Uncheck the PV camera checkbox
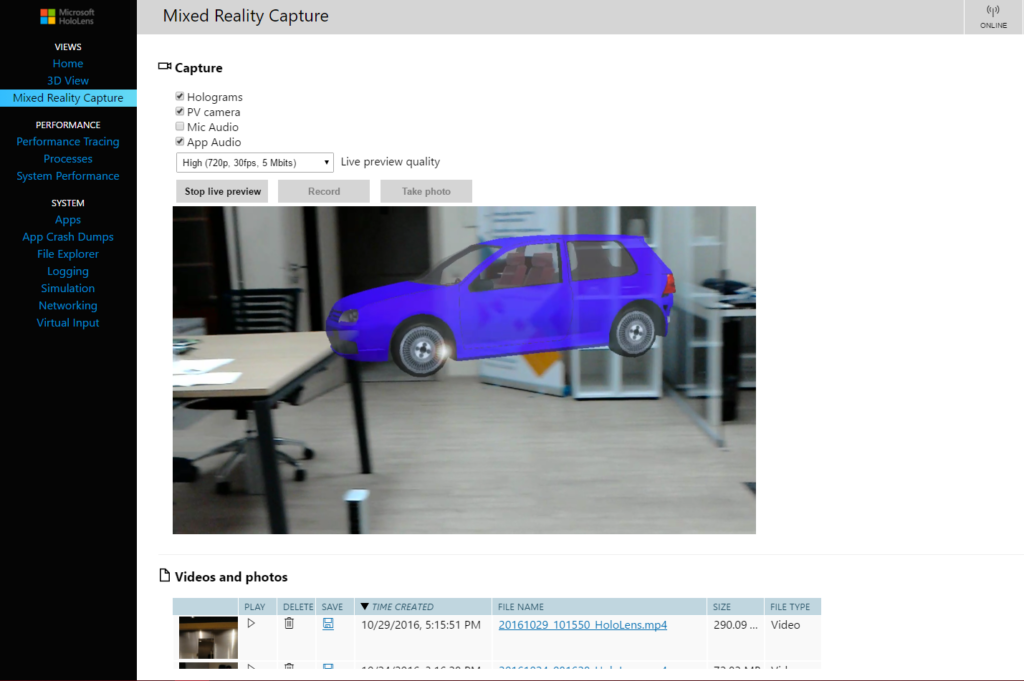 tap(180, 112)
